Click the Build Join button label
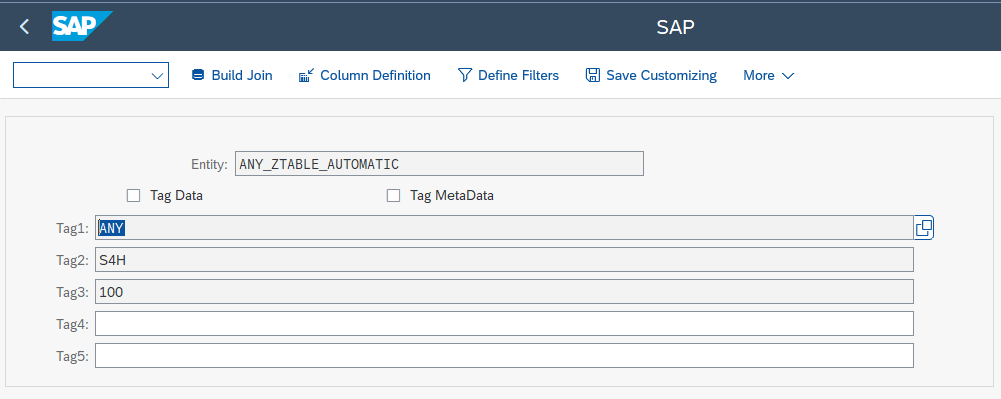This screenshot has width=1001, height=399. tap(242, 75)
